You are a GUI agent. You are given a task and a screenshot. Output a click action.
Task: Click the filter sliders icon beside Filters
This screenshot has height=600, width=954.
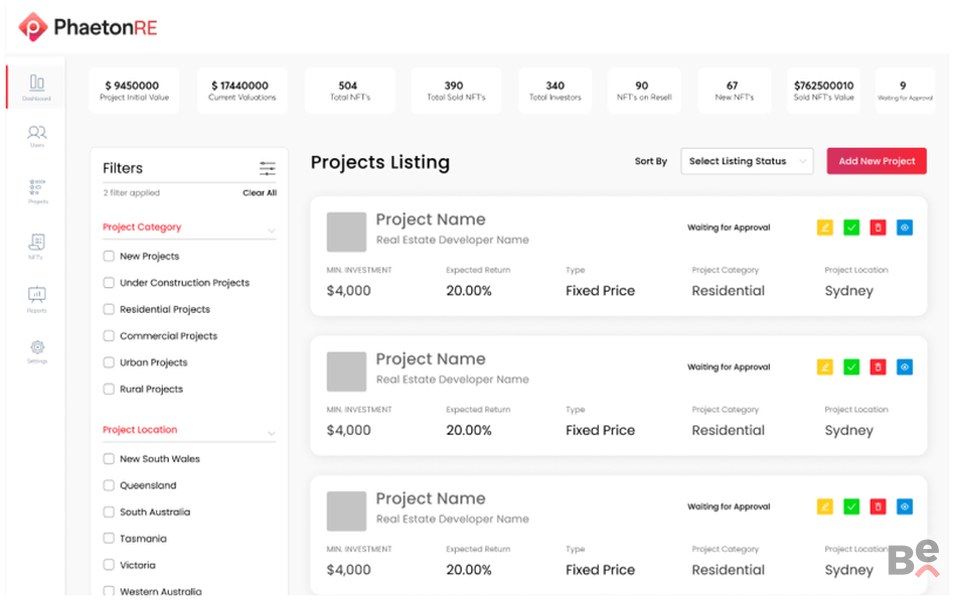pos(267,168)
